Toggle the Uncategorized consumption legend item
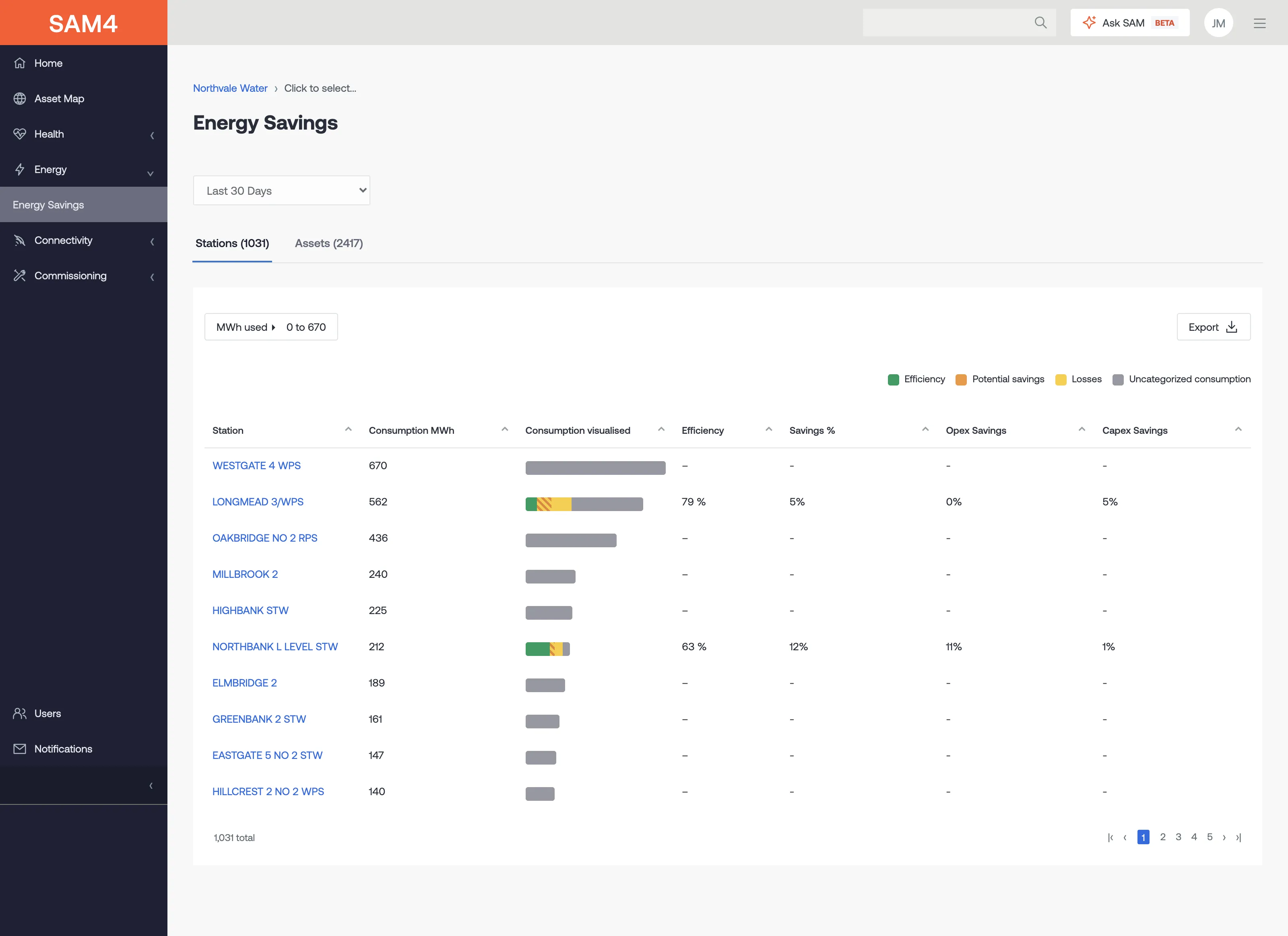 point(1181,379)
